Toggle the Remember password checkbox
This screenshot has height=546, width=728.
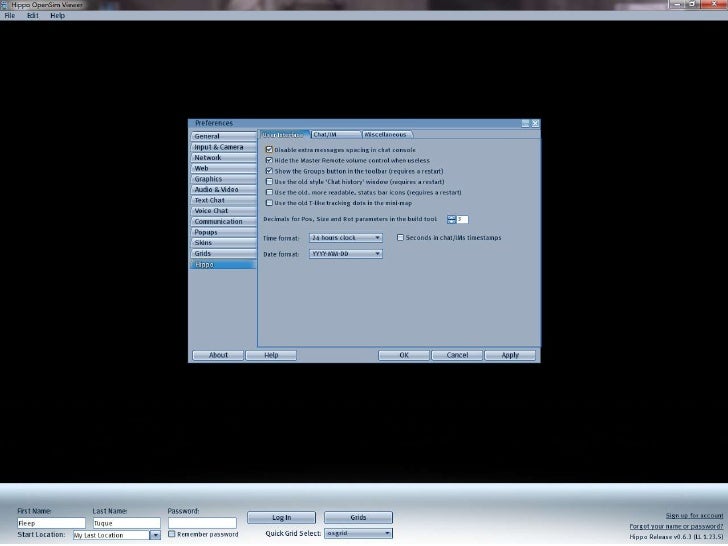pos(171,534)
